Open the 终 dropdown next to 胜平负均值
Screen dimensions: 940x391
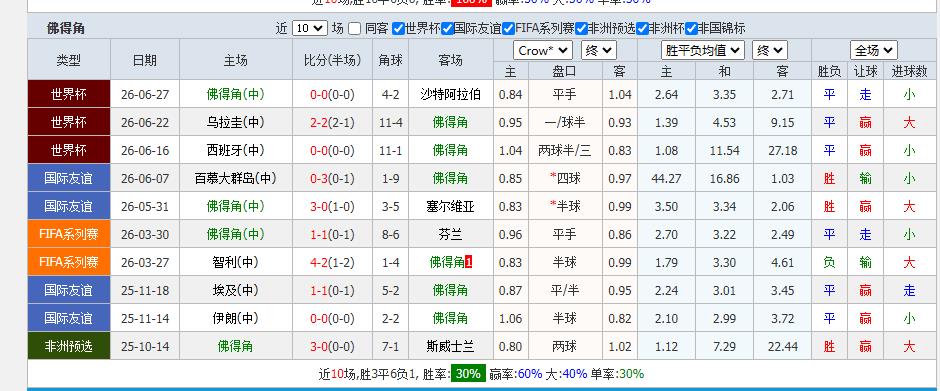click(770, 50)
